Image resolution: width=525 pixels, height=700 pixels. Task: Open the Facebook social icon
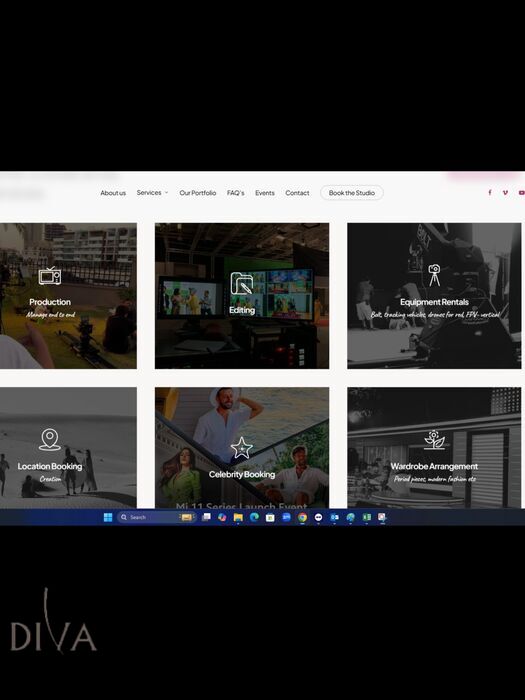point(490,192)
